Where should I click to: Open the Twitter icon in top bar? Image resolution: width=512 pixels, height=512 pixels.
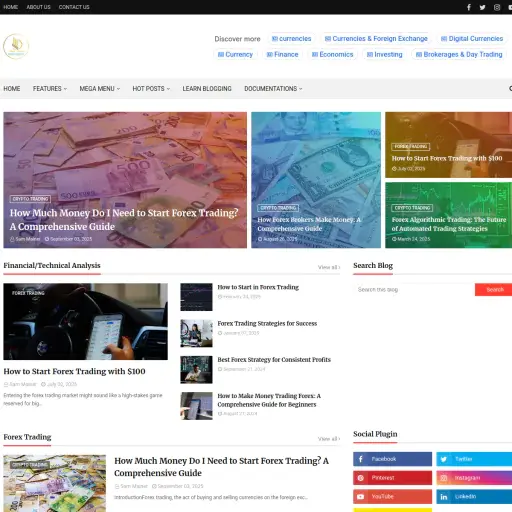coord(482,7)
